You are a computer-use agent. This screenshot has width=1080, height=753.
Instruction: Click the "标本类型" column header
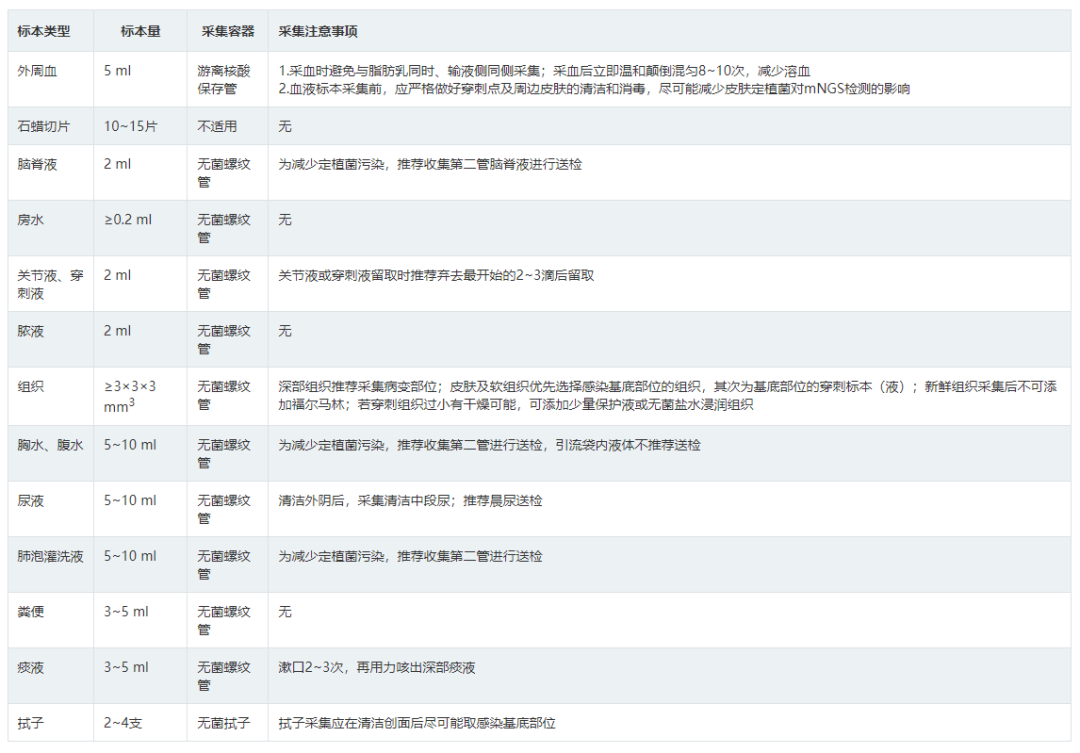coord(44,31)
